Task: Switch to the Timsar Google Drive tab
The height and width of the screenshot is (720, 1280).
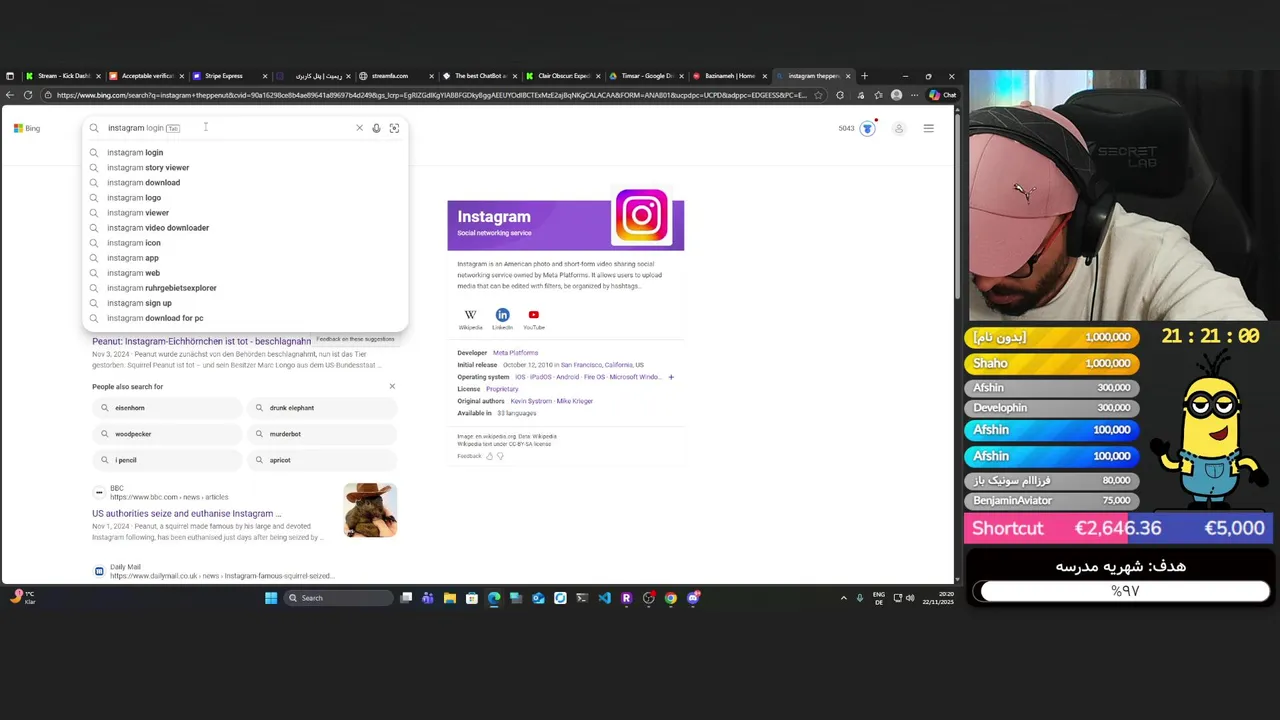Action: pos(646,76)
